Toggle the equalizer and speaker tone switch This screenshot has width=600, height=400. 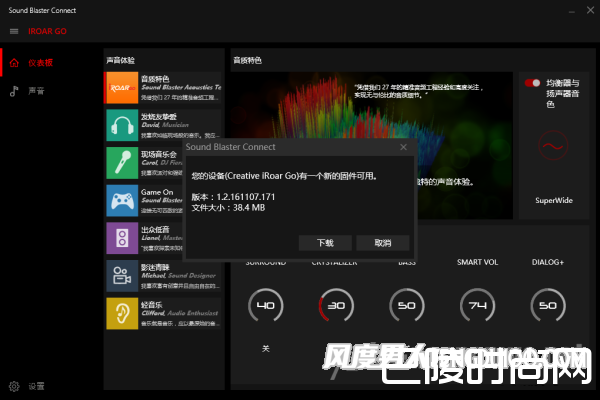pos(532,83)
